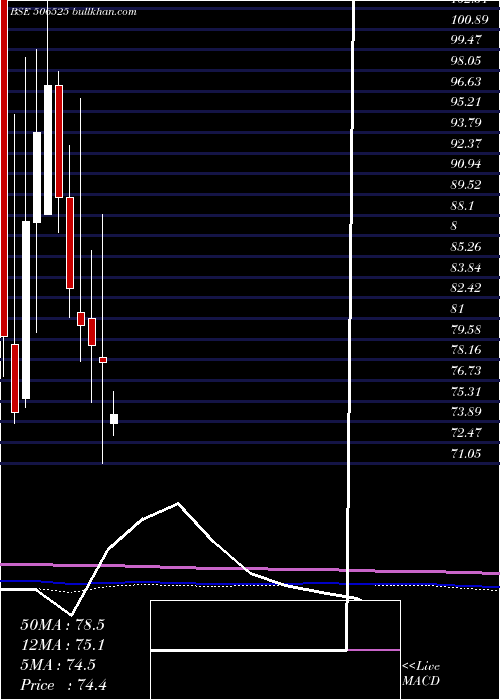This screenshot has height=700, width=500.
Task: Click the 98.05 price axis label
Action: 466,60
